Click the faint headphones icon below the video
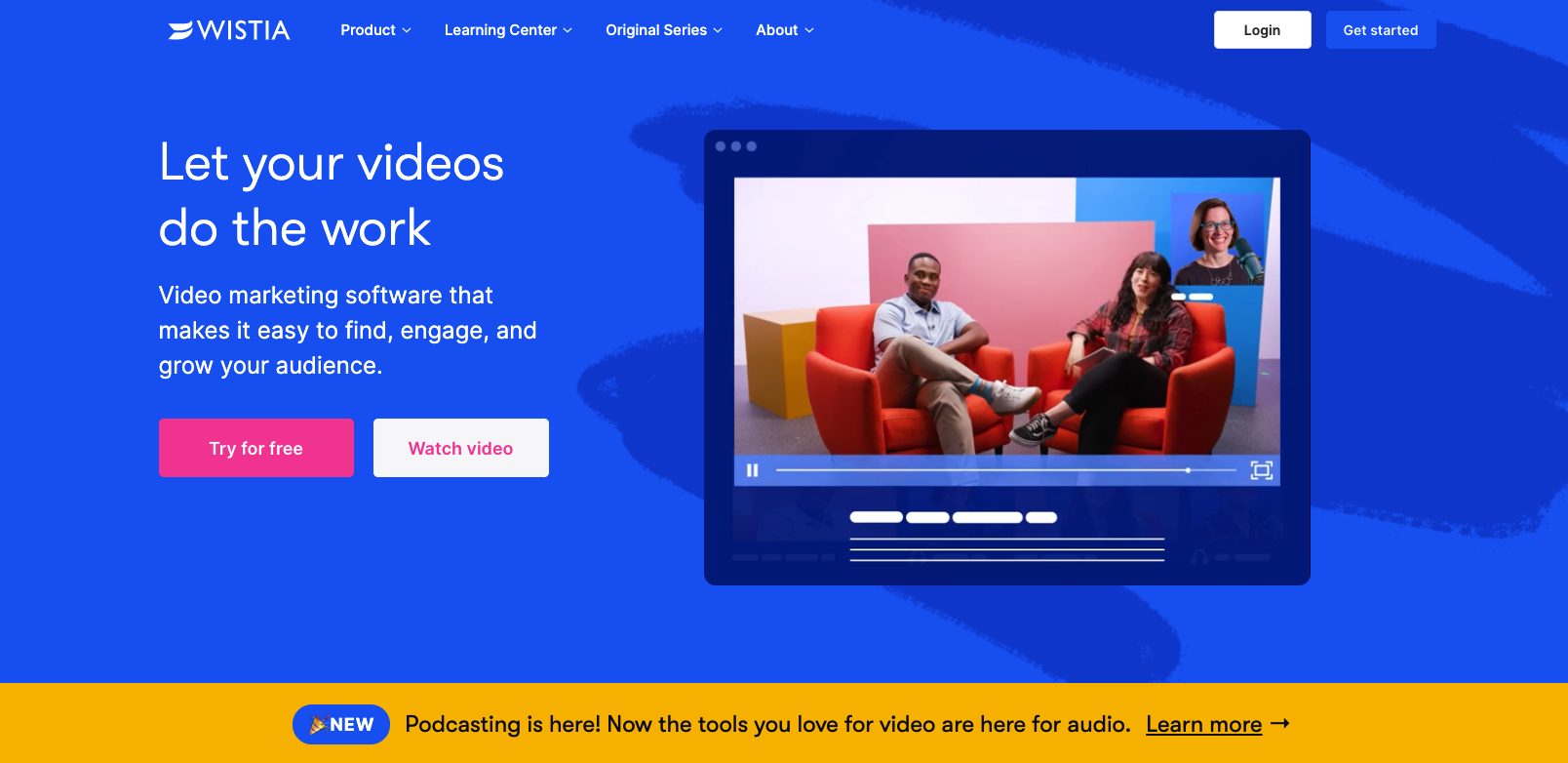Image resolution: width=1568 pixels, height=763 pixels. pyautogui.click(x=1199, y=557)
